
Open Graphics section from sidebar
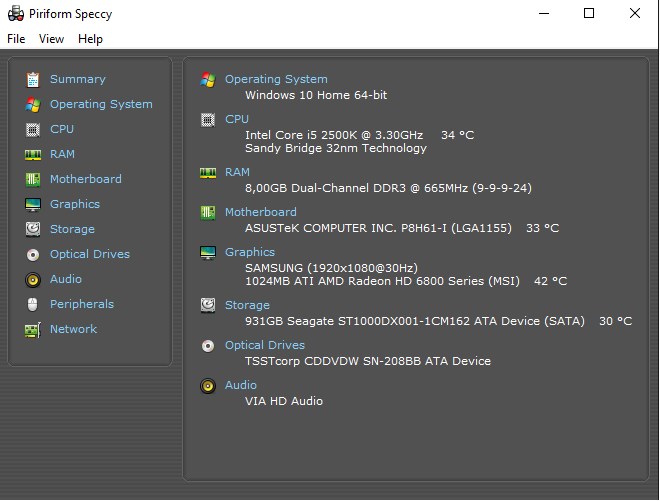(75, 204)
